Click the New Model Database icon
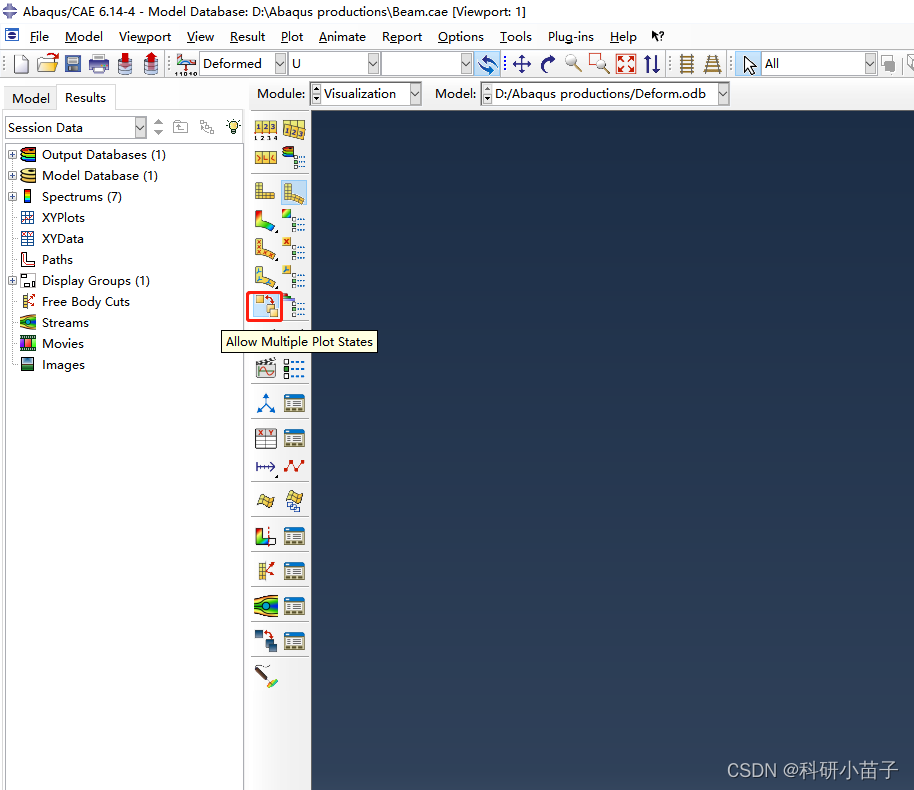Viewport: 914px width, 790px height. click(21, 64)
